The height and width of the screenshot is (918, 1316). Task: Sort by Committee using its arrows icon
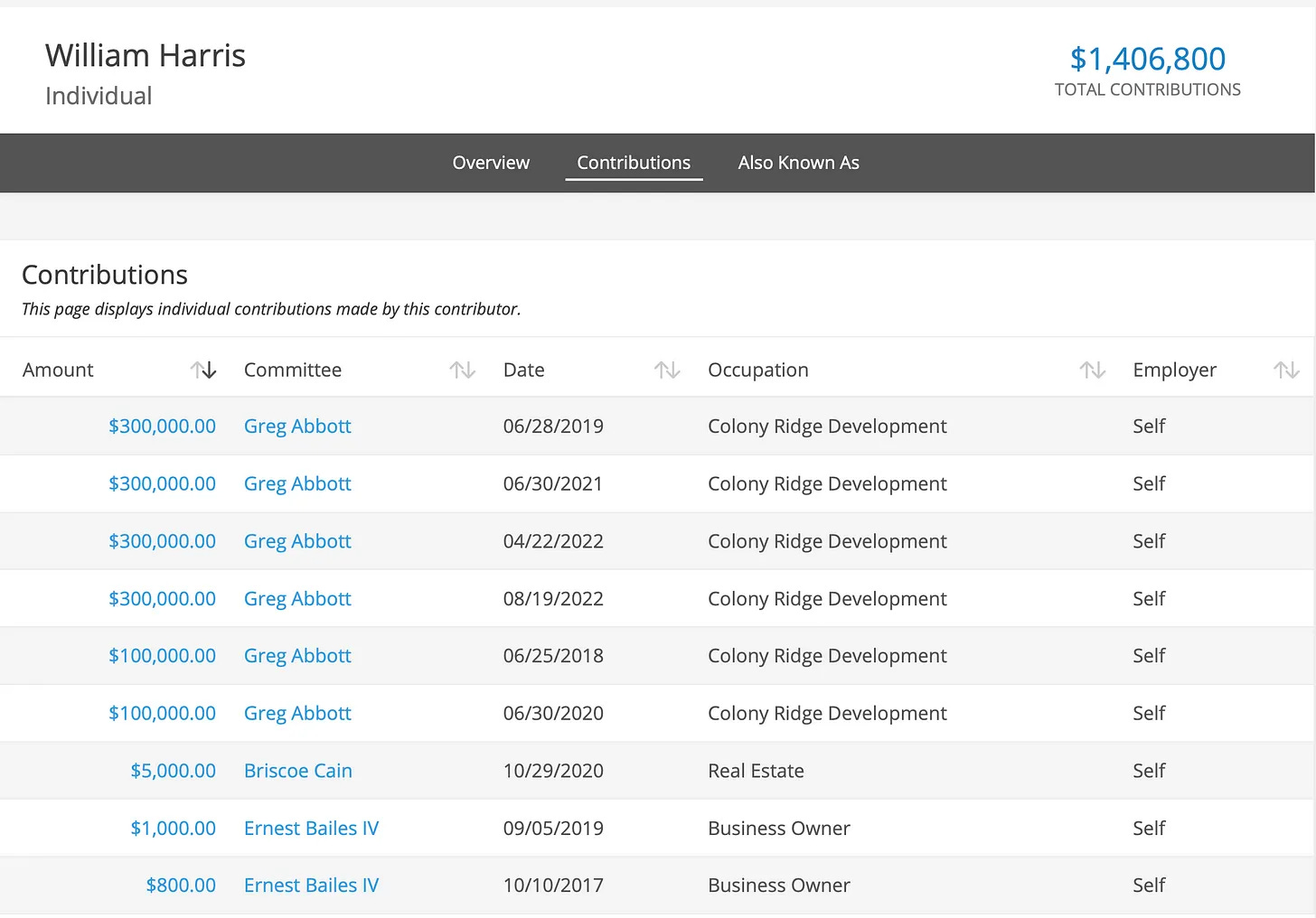pos(463,370)
